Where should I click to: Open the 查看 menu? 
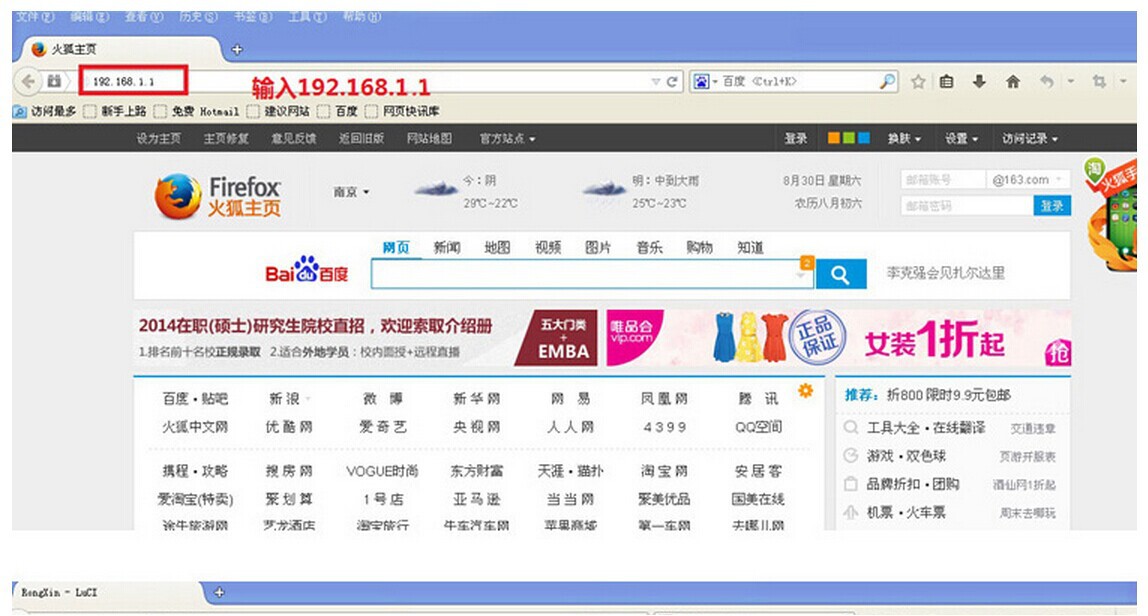(144, 16)
